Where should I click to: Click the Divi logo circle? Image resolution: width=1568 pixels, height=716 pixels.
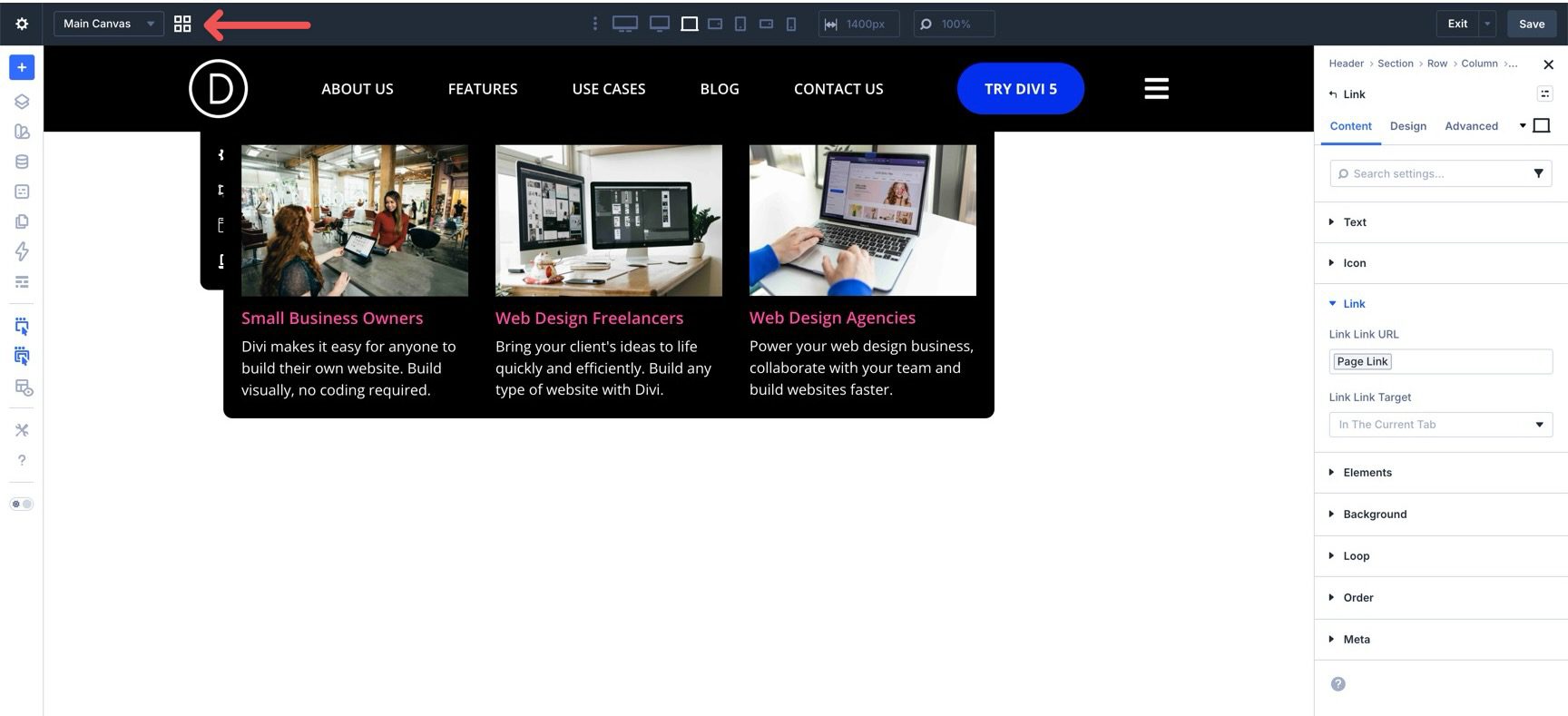click(218, 88)
